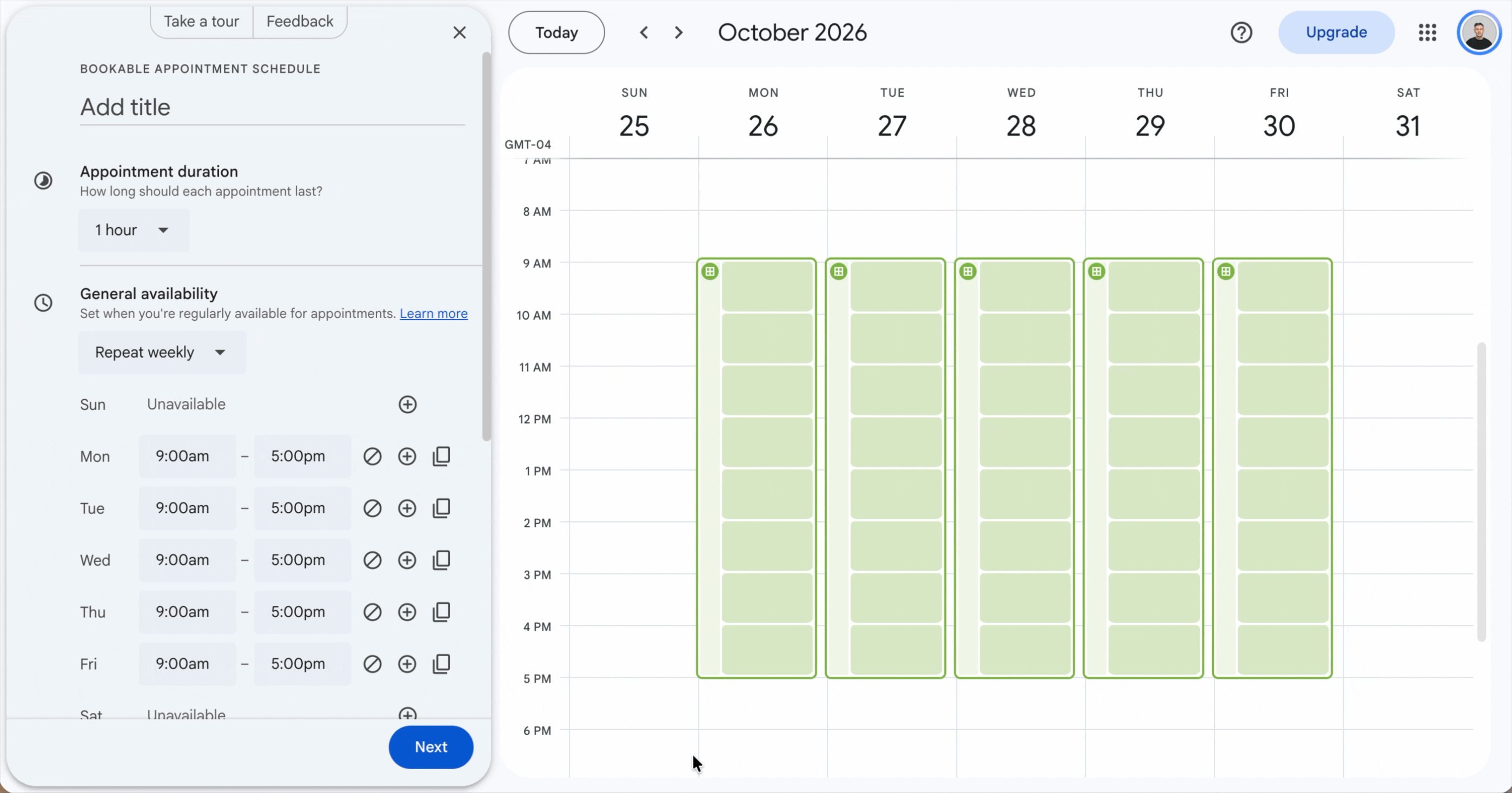The width and height of the screenshot is (1512, 793).
Task: Copy Monday's times to other days
Action: (x=441, y=456)
